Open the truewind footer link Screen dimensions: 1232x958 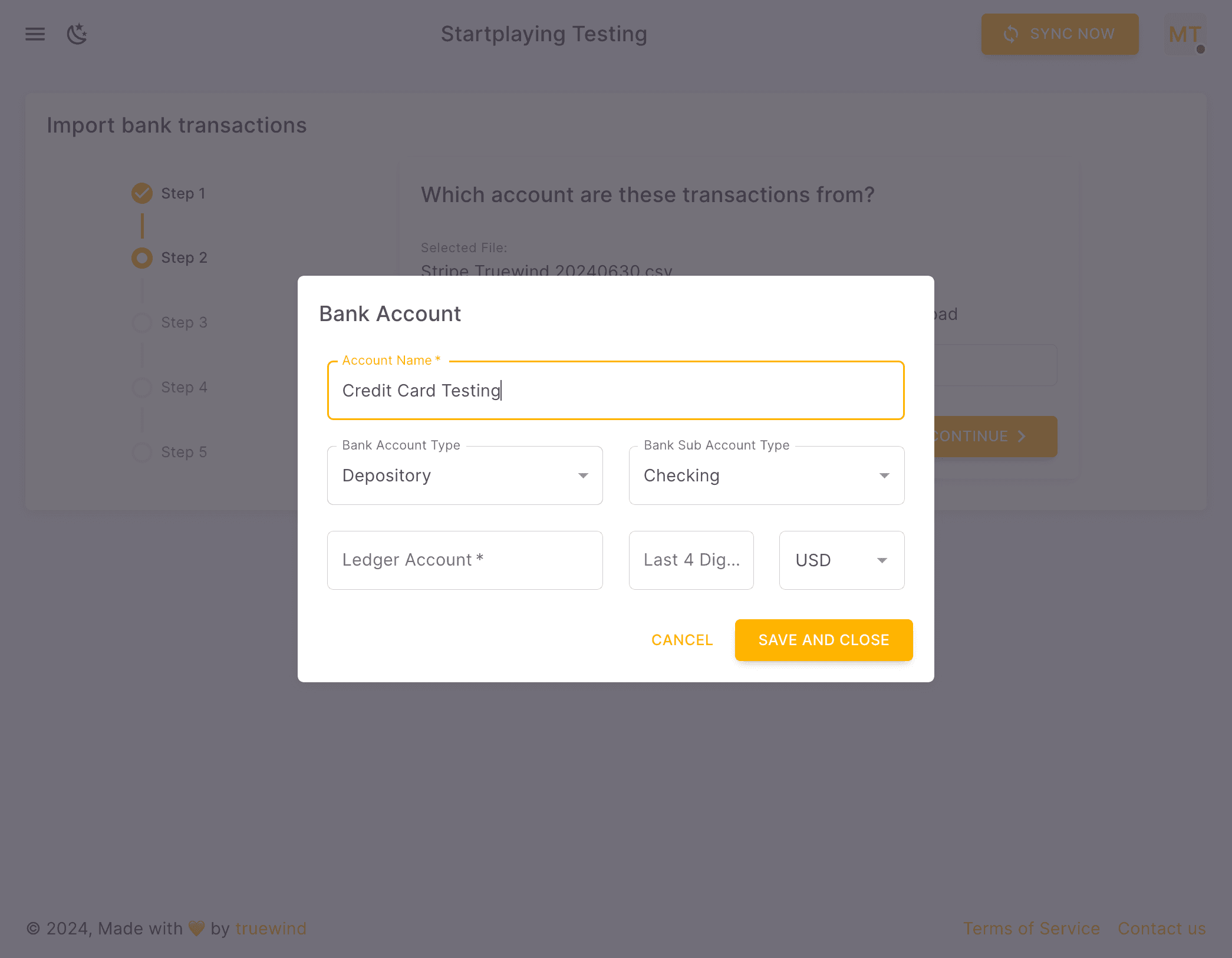(271, 929)
